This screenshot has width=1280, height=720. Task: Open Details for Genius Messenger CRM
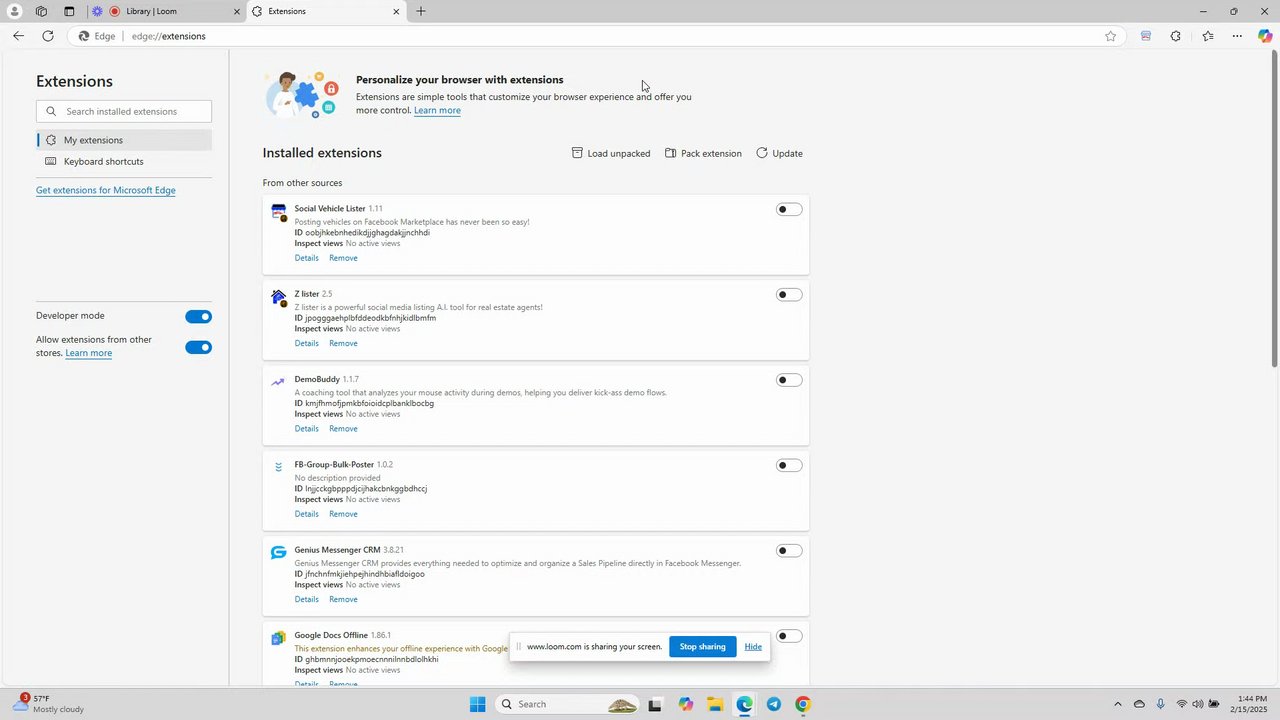tap(307, 599)
